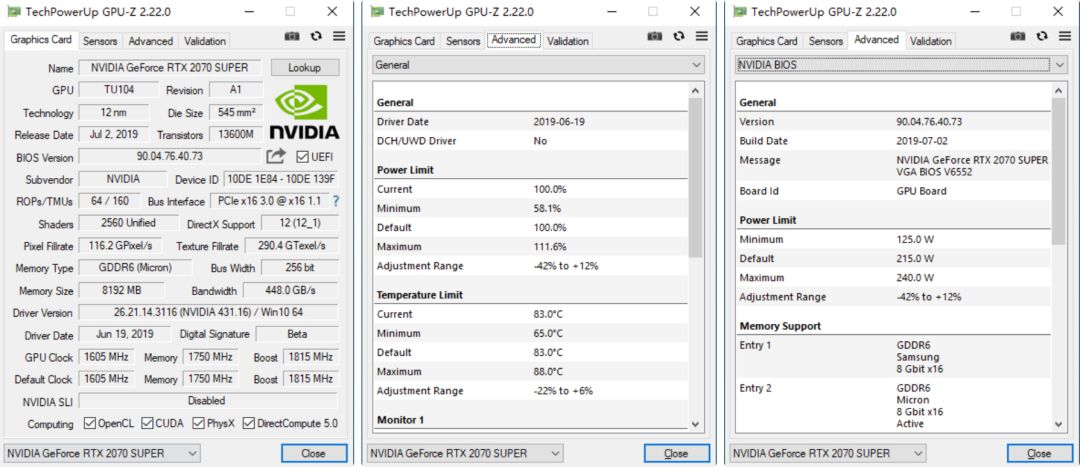Click the scrollbar thumb in middle window
The height and width of the screenshot is (467, 1080).
coord(694,177)
